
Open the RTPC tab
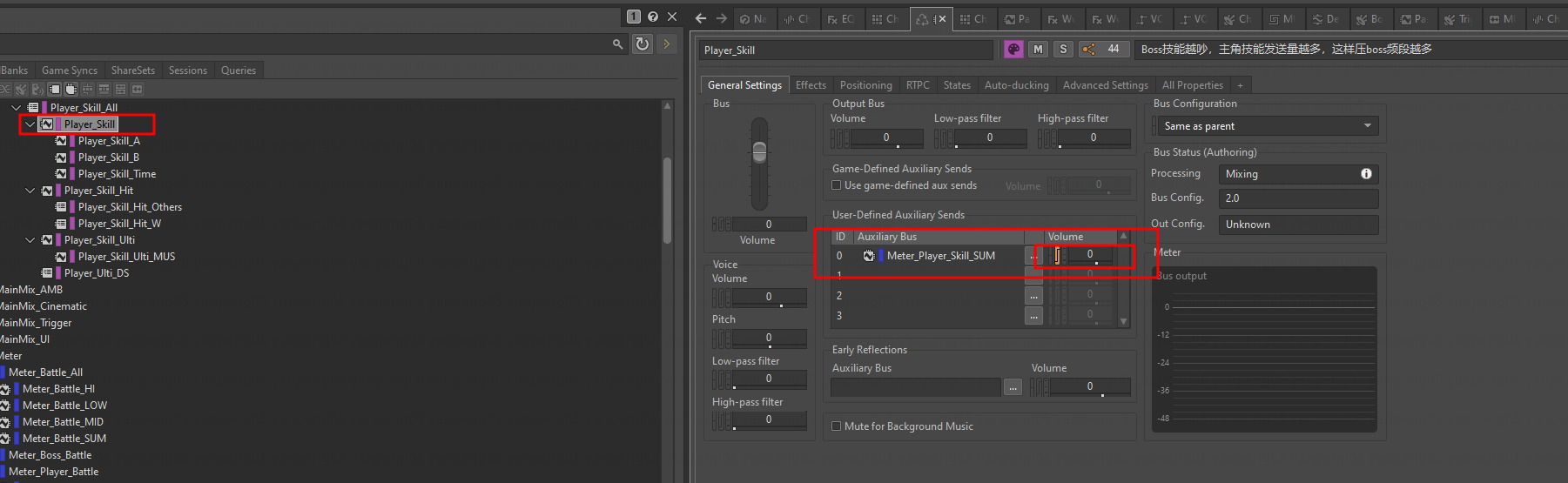pyautogui.click(x=918, y=85)
